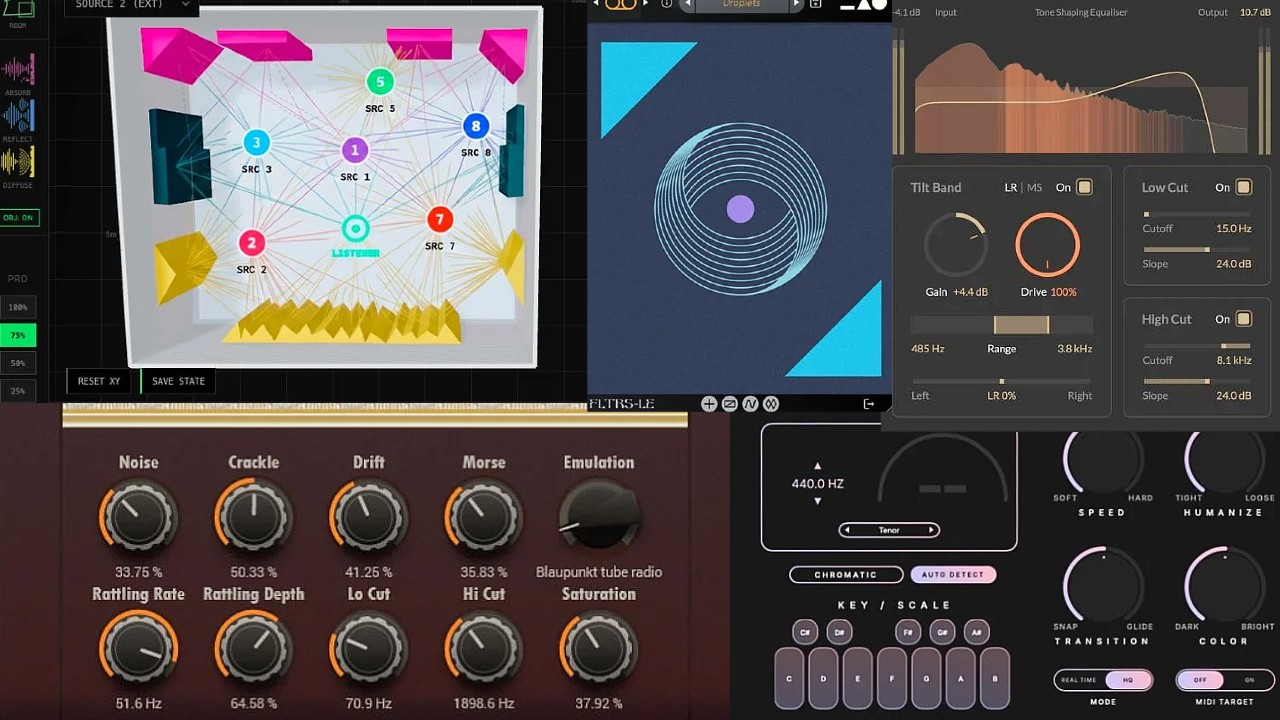Select the F# key in Key / Scale

coord(908,632)
